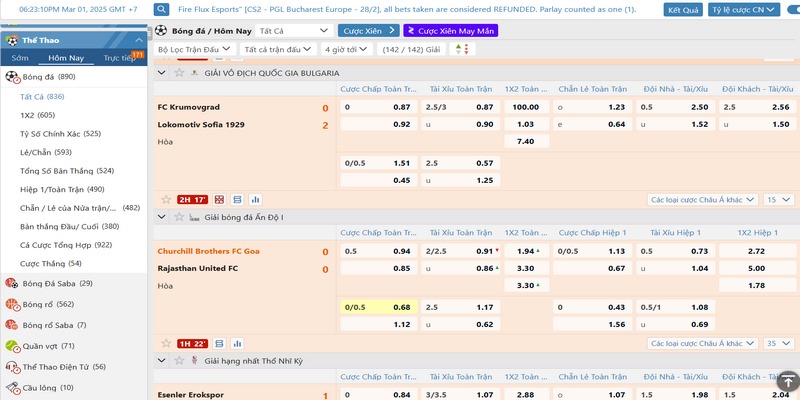
Task: Pick 0.94 odds for Churchill Brothers handicap
Action: pyautogui.click(x=401, y=251)
